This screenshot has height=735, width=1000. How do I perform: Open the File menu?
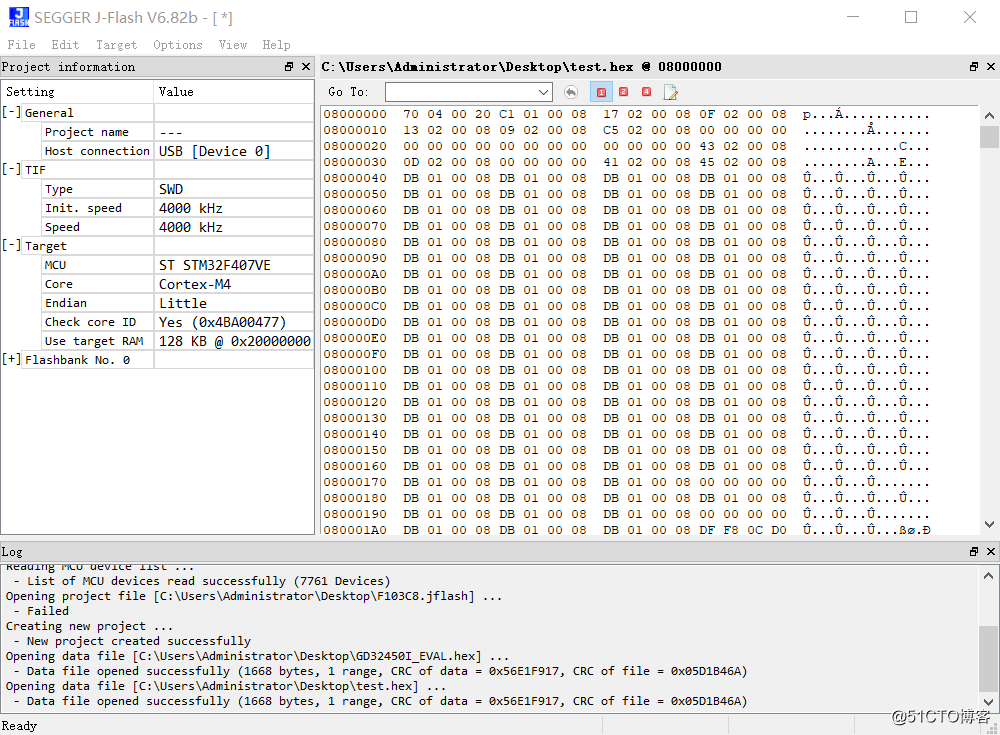[21, 45]
